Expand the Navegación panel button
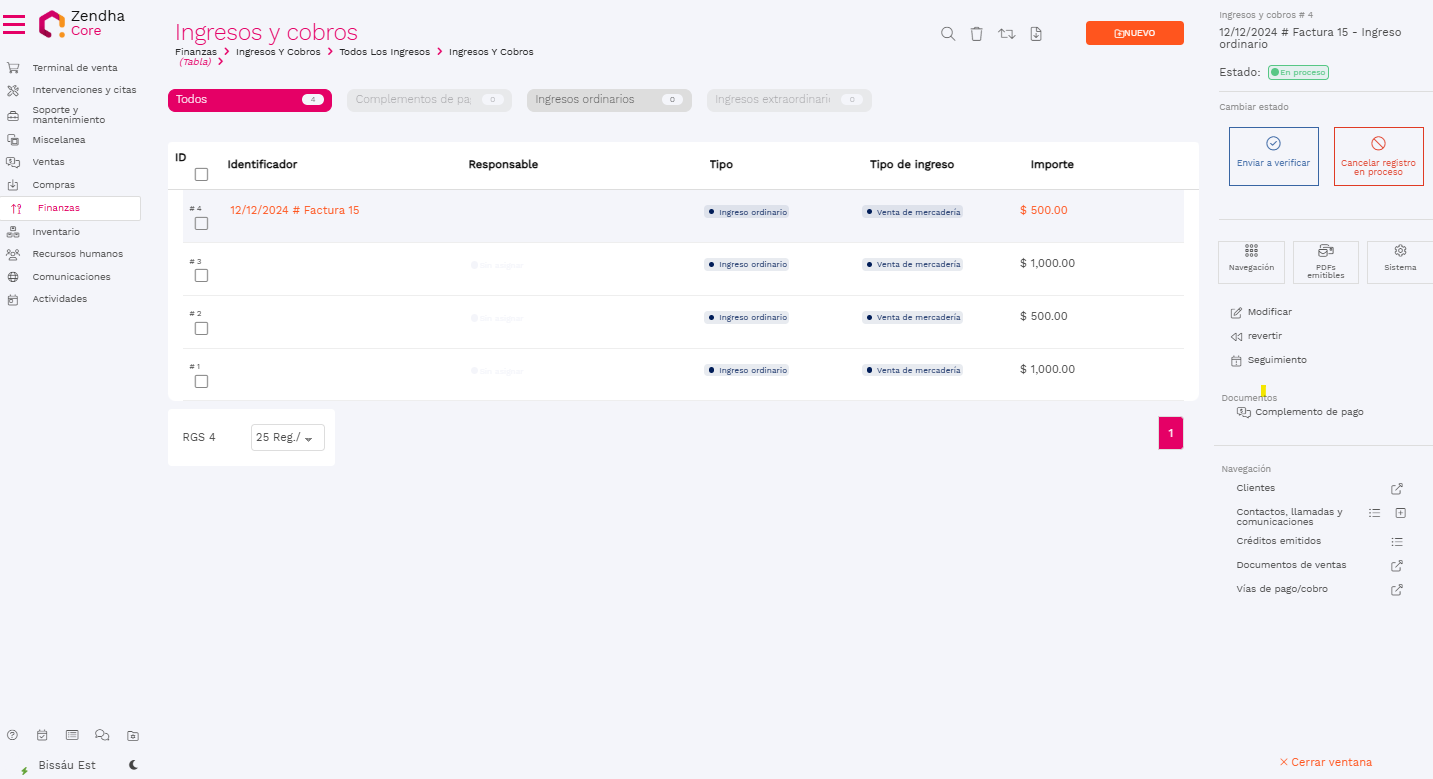 (1251, 262)
